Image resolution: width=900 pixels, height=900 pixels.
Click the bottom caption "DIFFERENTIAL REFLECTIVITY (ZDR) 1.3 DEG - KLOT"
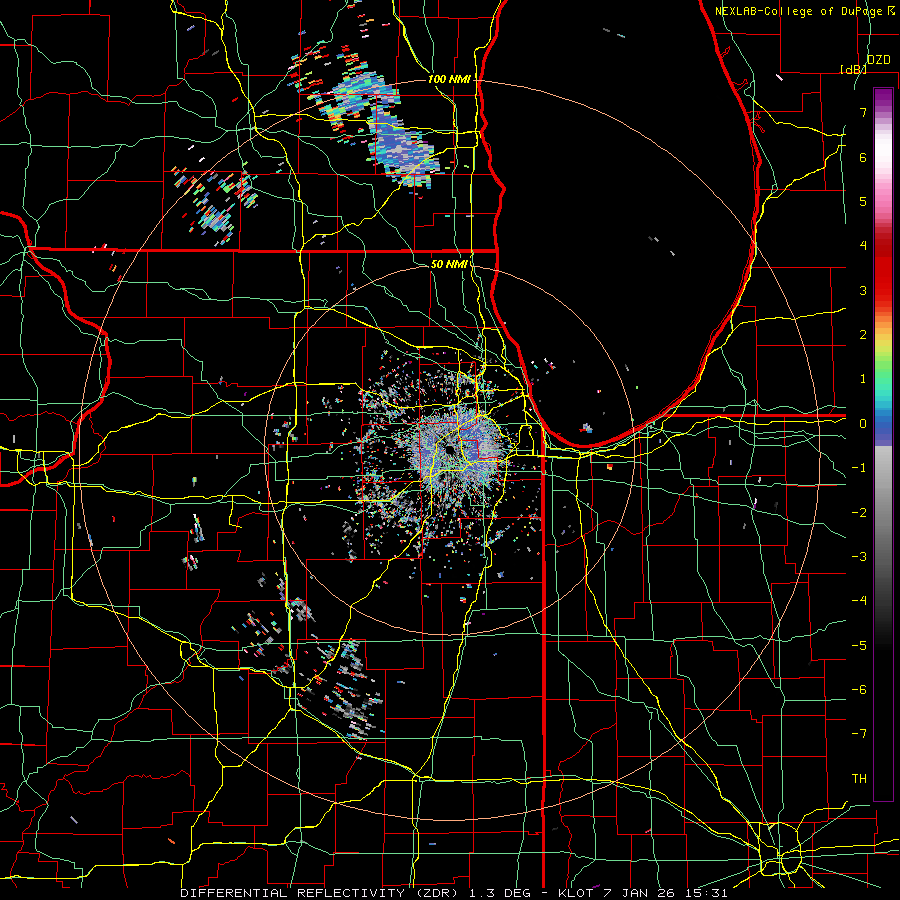coord(387,893)
